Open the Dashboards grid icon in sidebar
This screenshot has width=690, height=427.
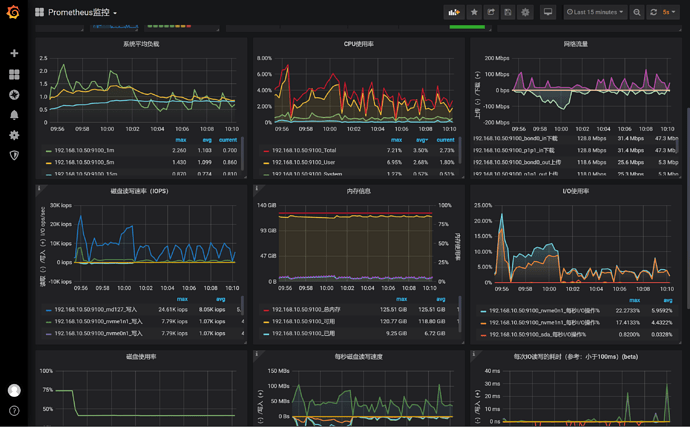coord(14,74)
